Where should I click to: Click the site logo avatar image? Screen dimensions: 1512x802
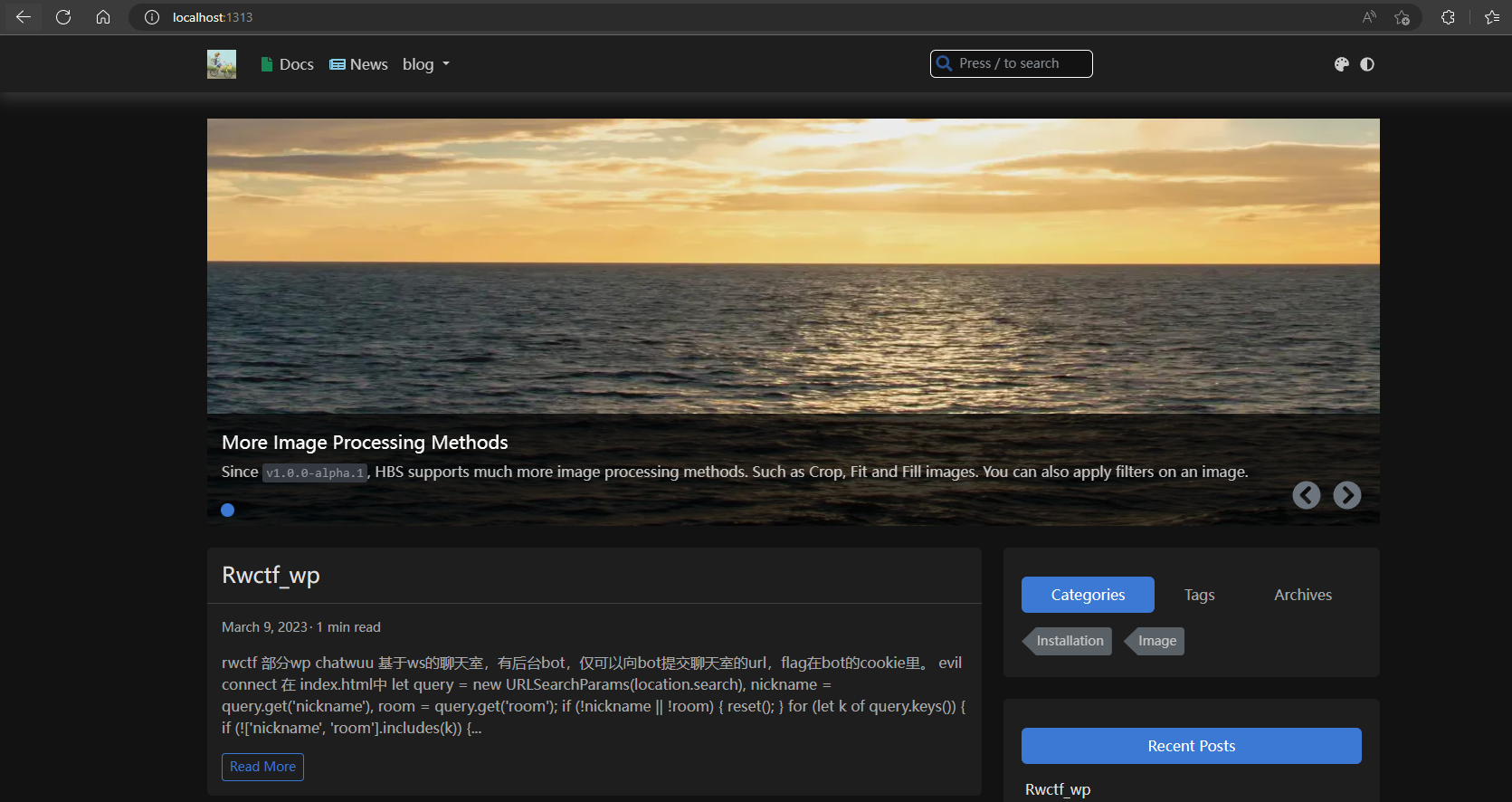[x=221, y=64]
